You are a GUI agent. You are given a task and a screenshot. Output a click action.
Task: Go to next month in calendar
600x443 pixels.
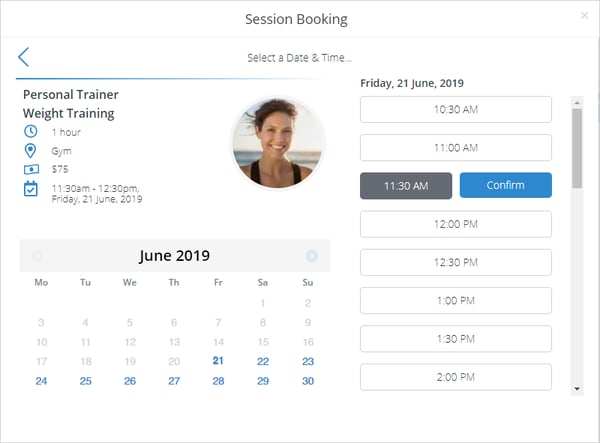pyautogui.click(x=312, y=256)
